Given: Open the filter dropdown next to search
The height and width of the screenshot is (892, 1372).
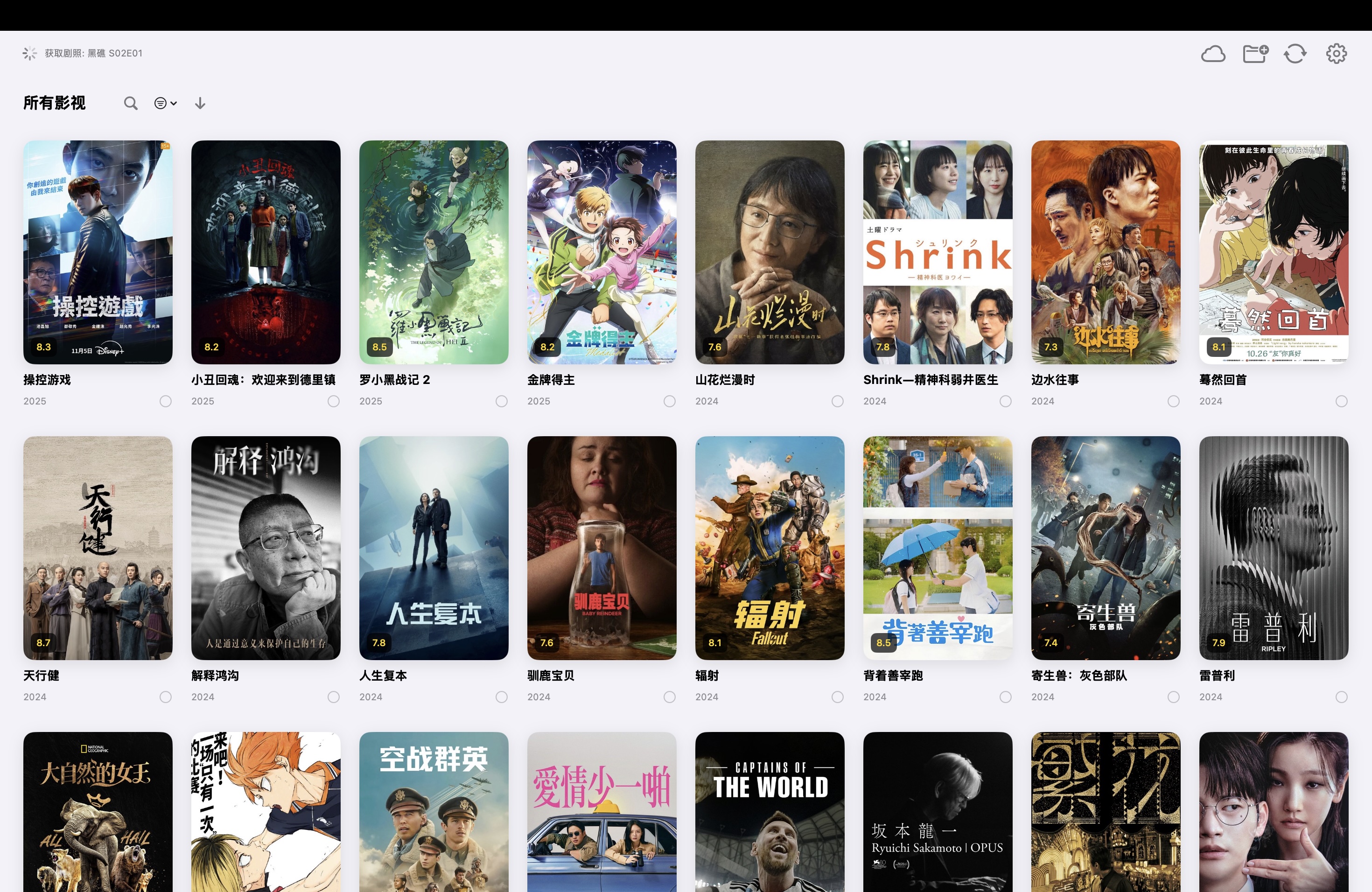Looking at the screenshot, I should [x=165, y=103].
